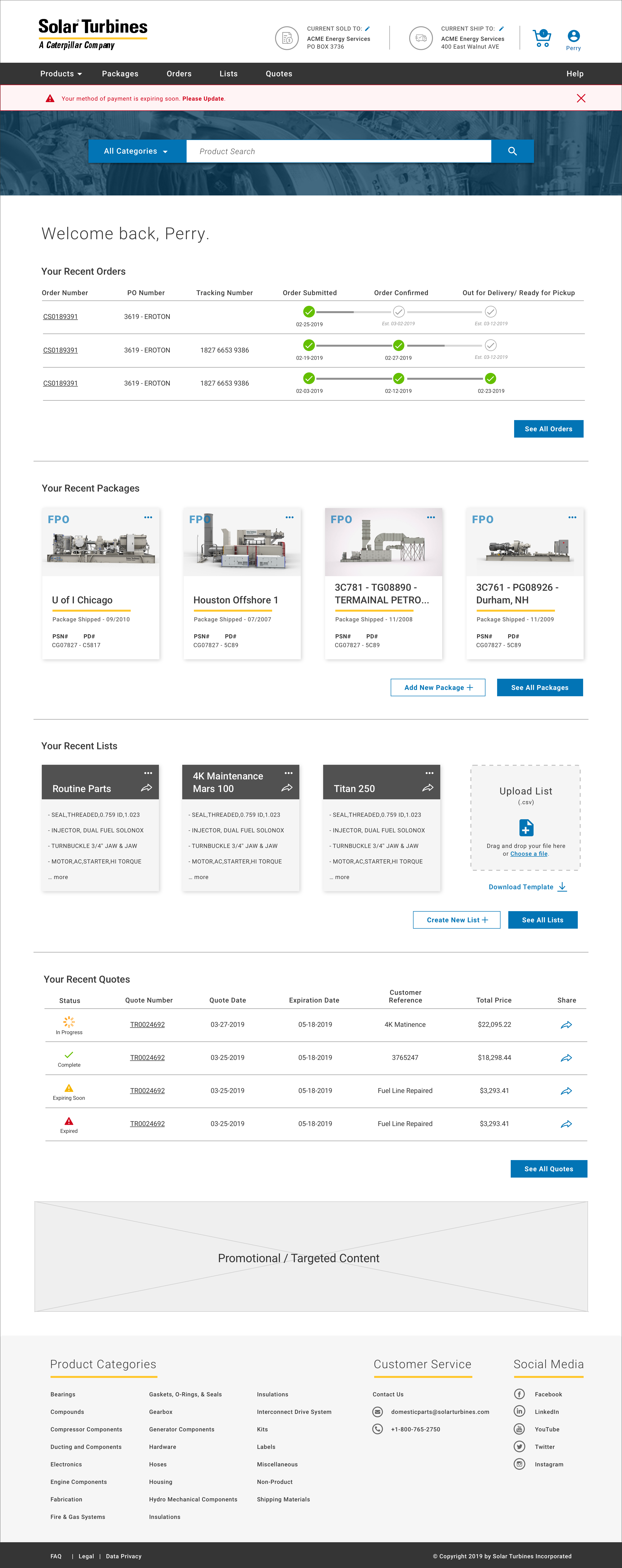Image resolution: width=622 pixels, height=1568 pixels.
Task: Open the Hydro Mechanical Components category
Action: pos(193,1499)
